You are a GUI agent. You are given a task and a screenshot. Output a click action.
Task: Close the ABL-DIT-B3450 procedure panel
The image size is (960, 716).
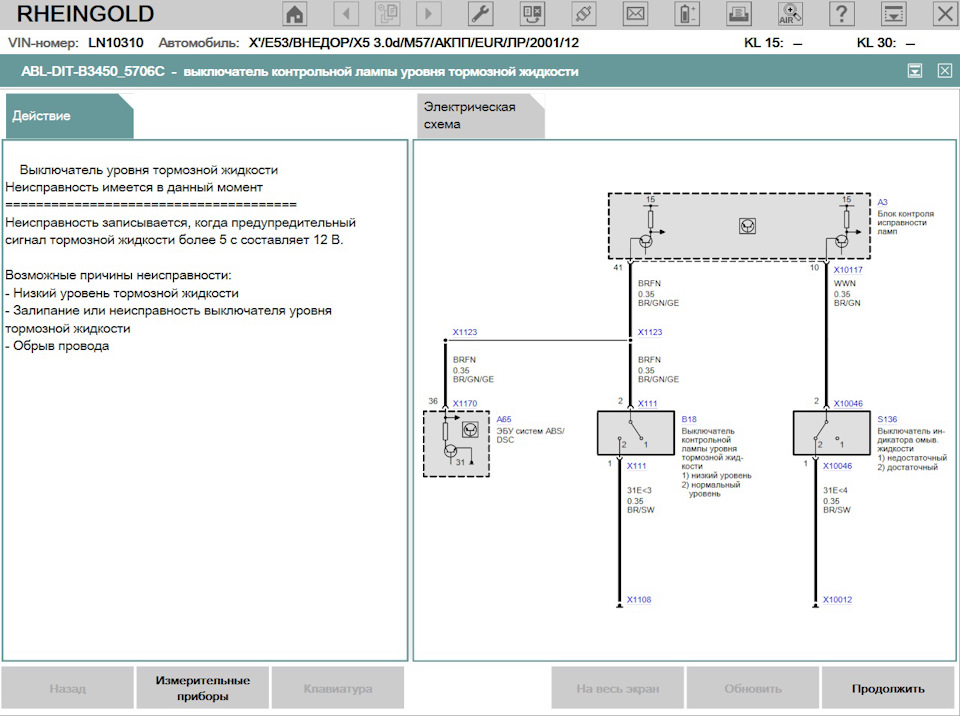click(x=945, y=71)
